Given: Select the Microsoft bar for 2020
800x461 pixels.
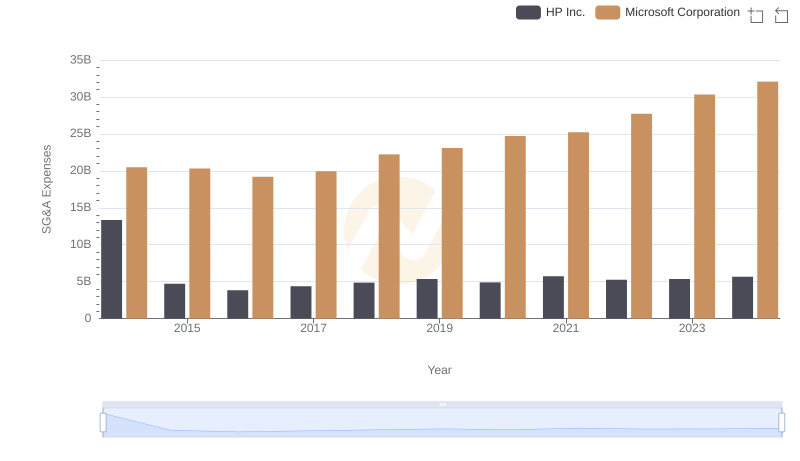Looking at the screenshot, I should point(515,227).
